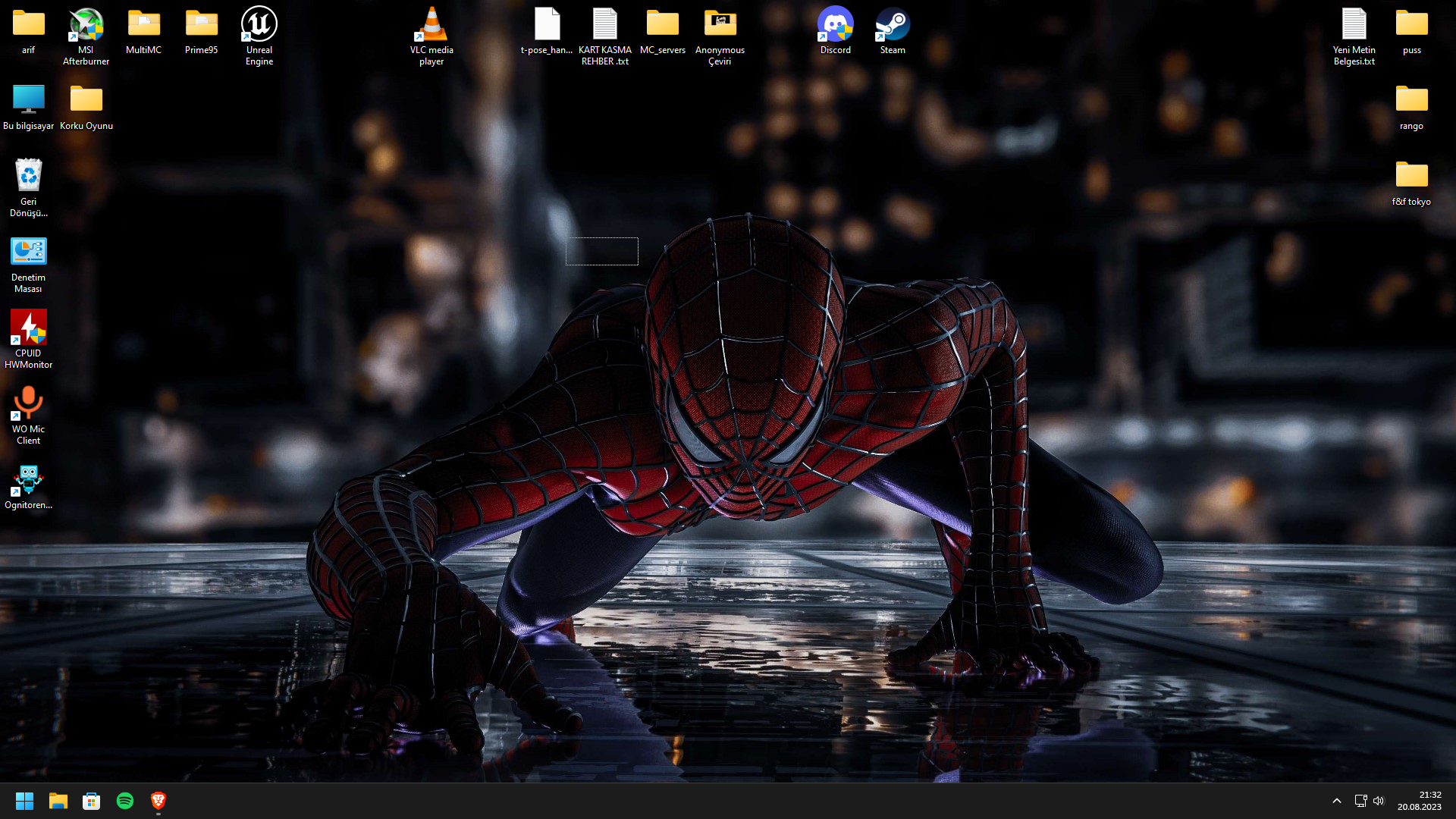This screenshot has width=1456, height=819.
Task: Select the f&f tokyo folder
Action: click(x=1411, y=176)
